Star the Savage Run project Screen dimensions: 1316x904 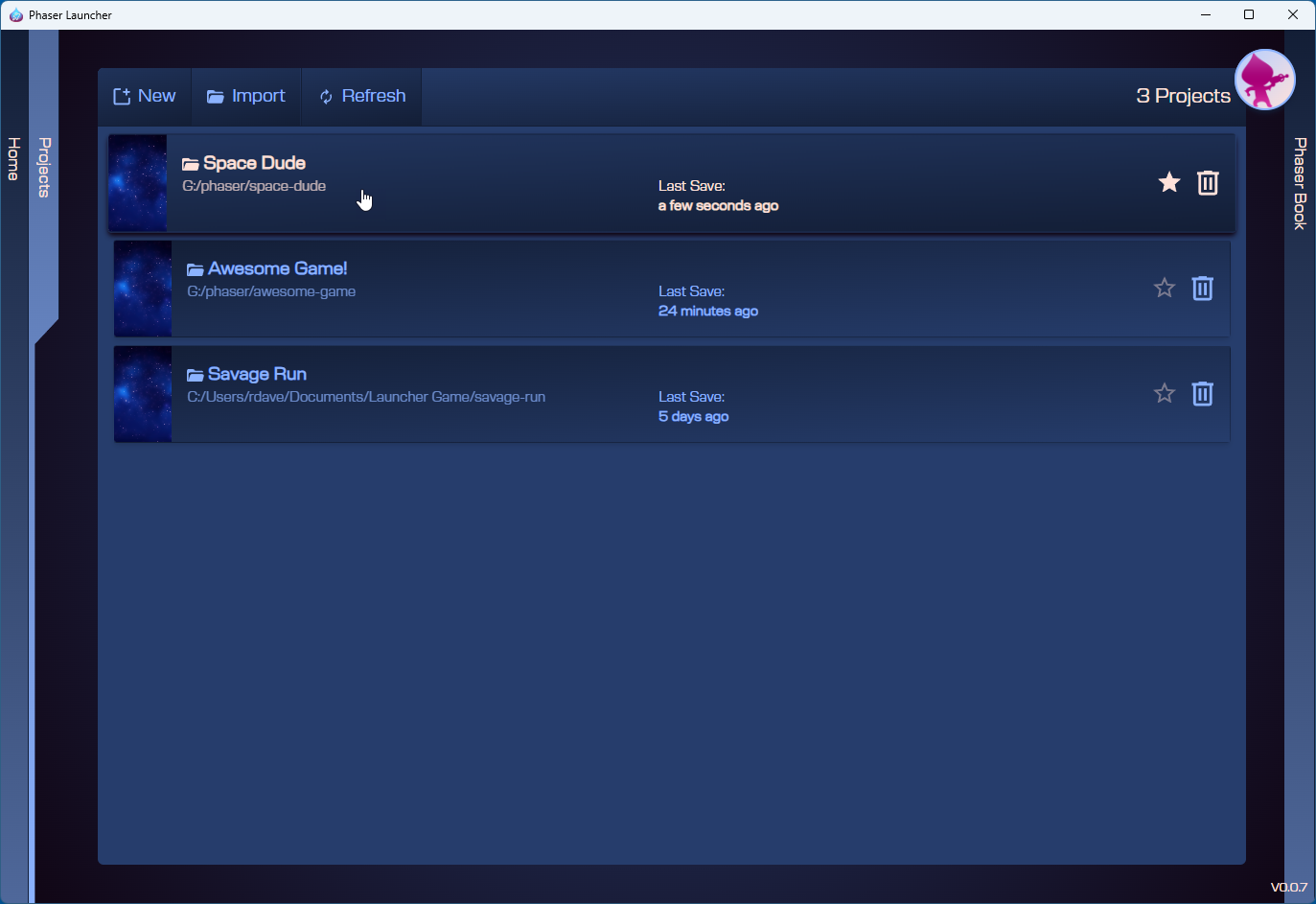[x=1165, y=392]
